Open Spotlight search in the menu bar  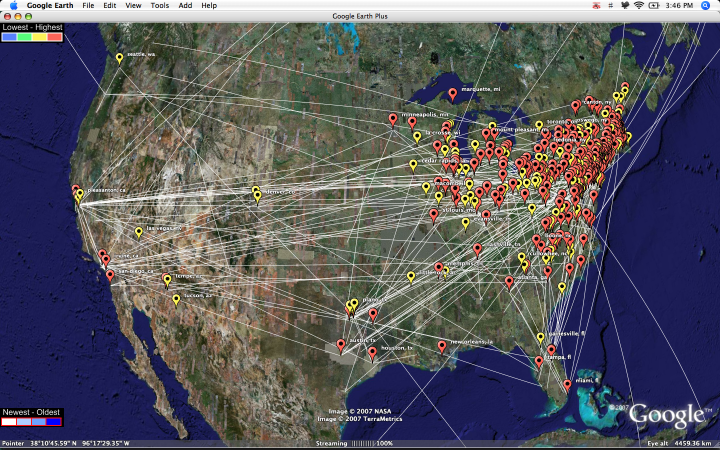705,6
